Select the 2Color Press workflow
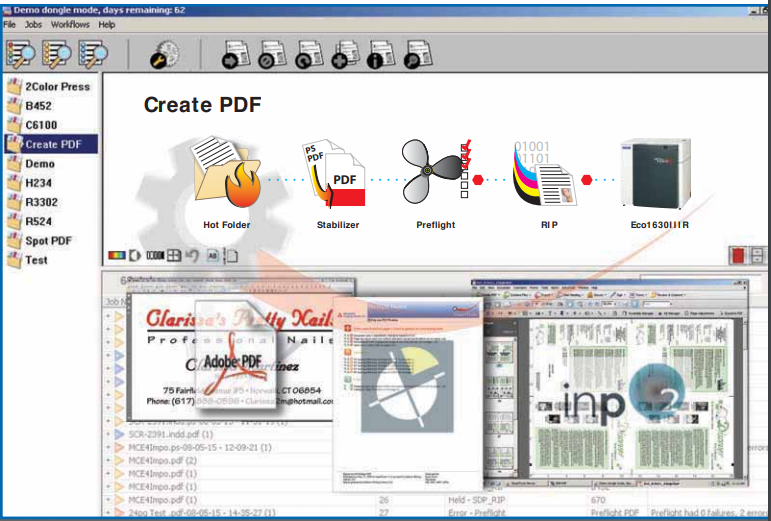 (x=49, y=87)
